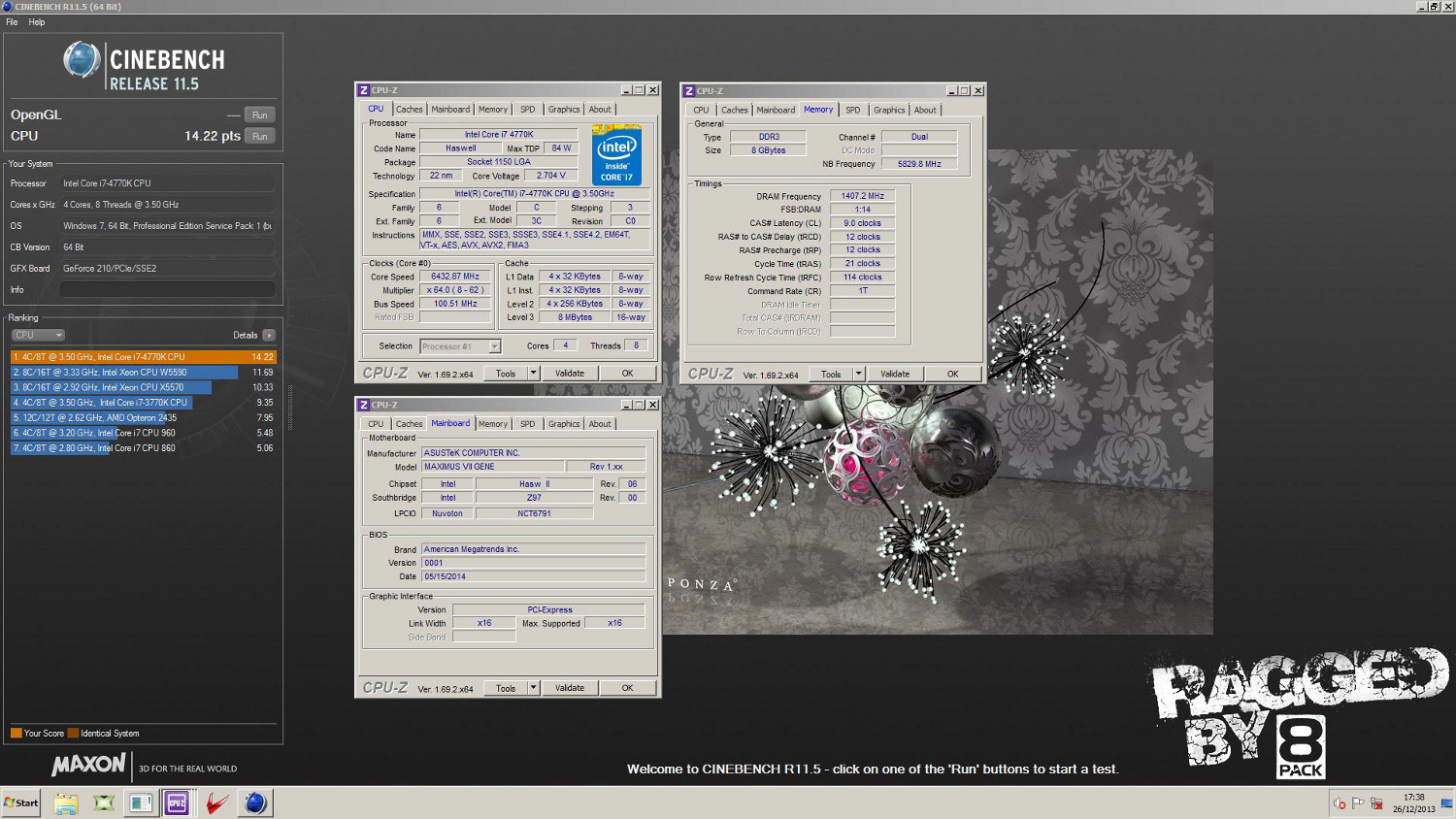
Task: Run the OpenGL benchmark
Action: click(259, 115)
